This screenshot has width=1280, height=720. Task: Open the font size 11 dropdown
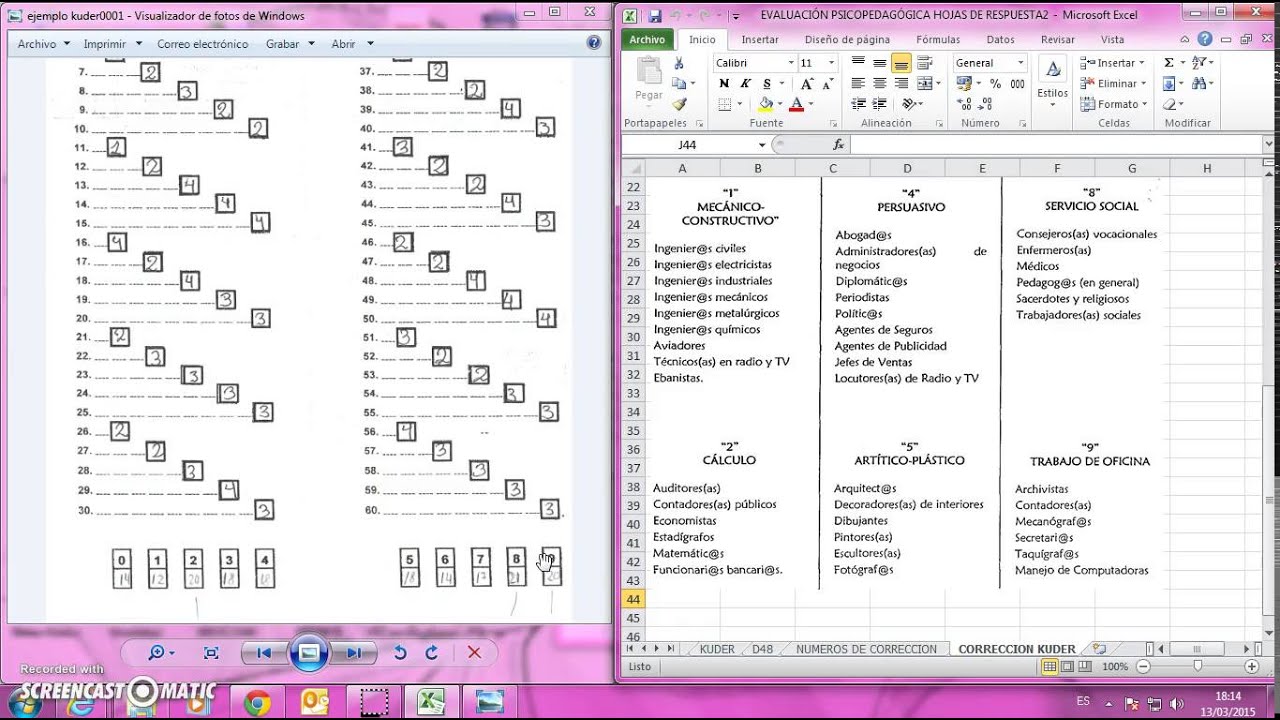831,63
